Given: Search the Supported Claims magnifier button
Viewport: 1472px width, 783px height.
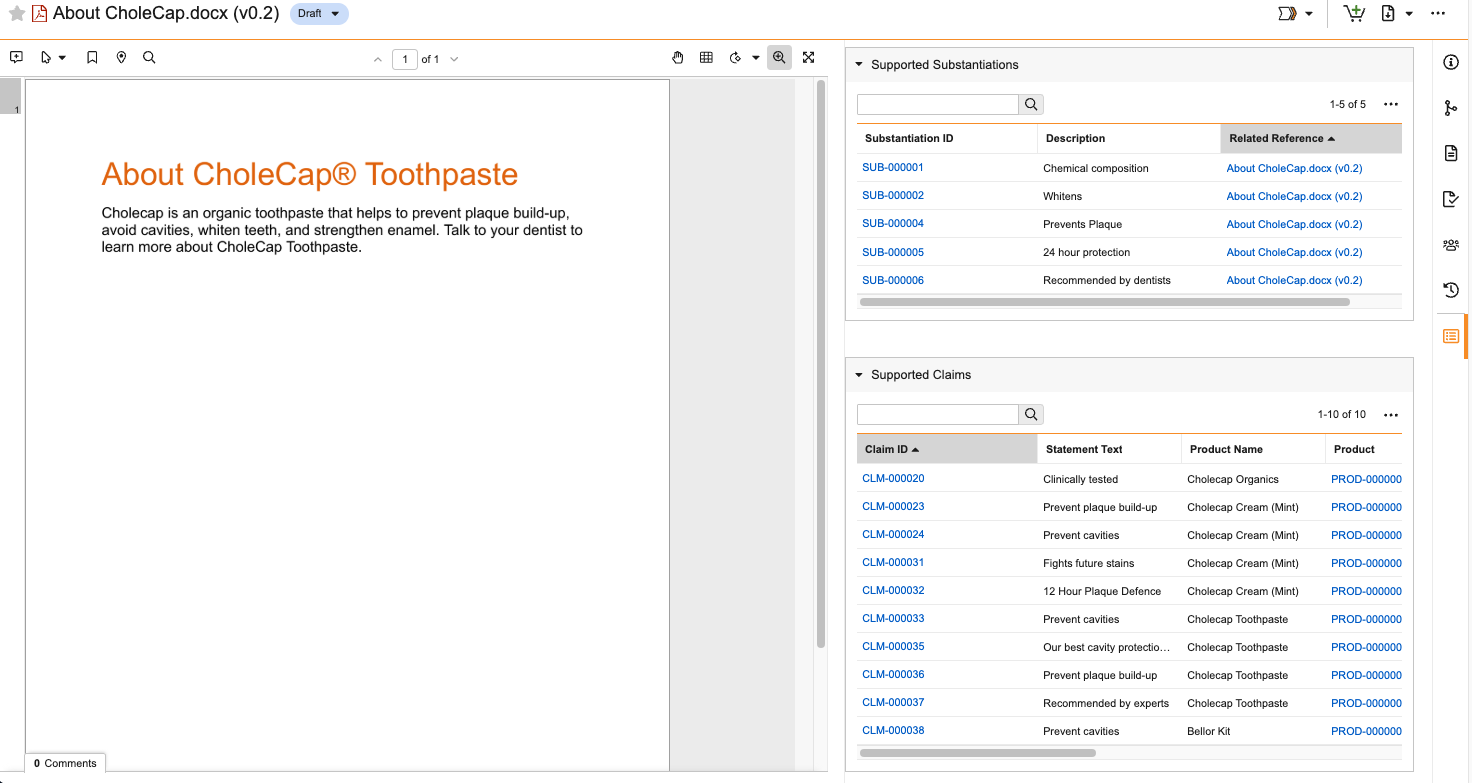Looking at the screenshot, I should 1031,414.
